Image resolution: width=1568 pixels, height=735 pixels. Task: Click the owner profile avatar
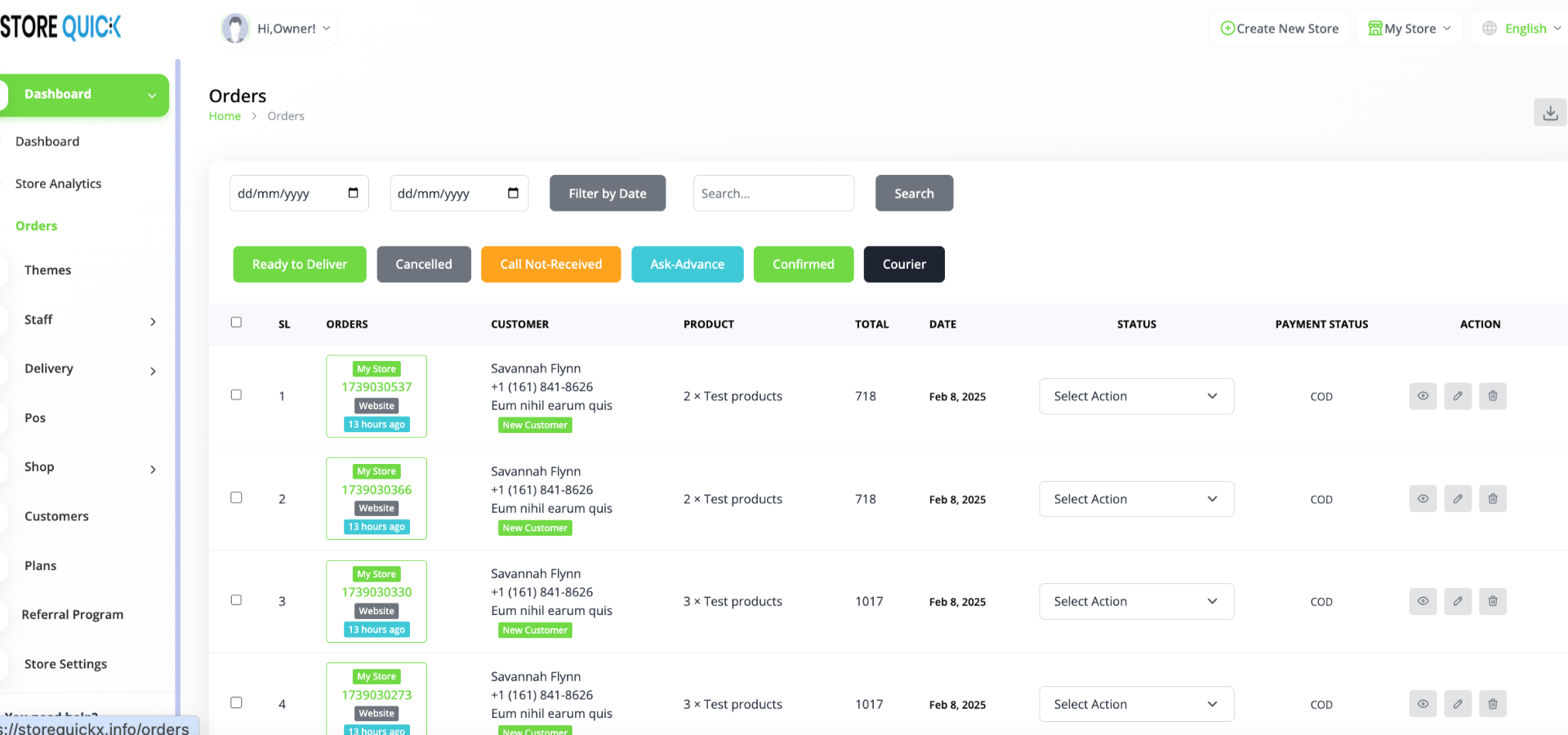click(x=235, y=29)
